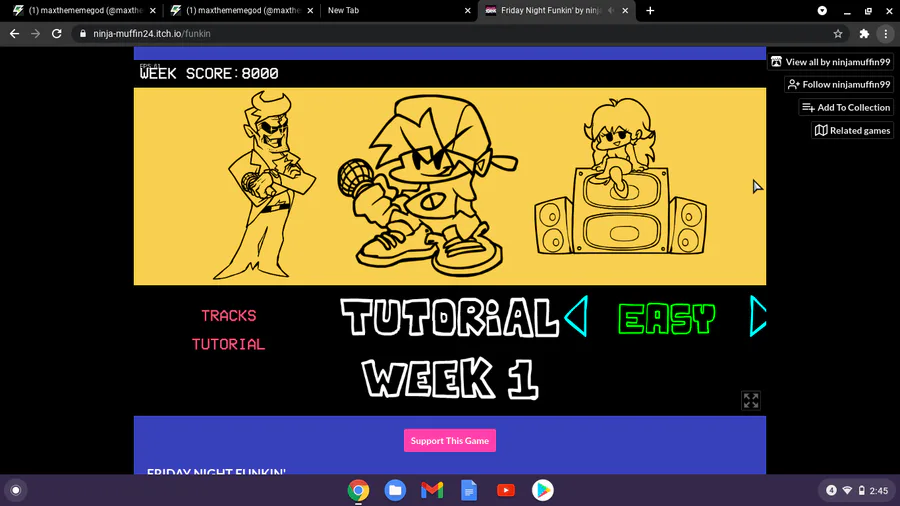Open Related games
The width and height of the screenshot is (900, 506).
pos(852,130)
